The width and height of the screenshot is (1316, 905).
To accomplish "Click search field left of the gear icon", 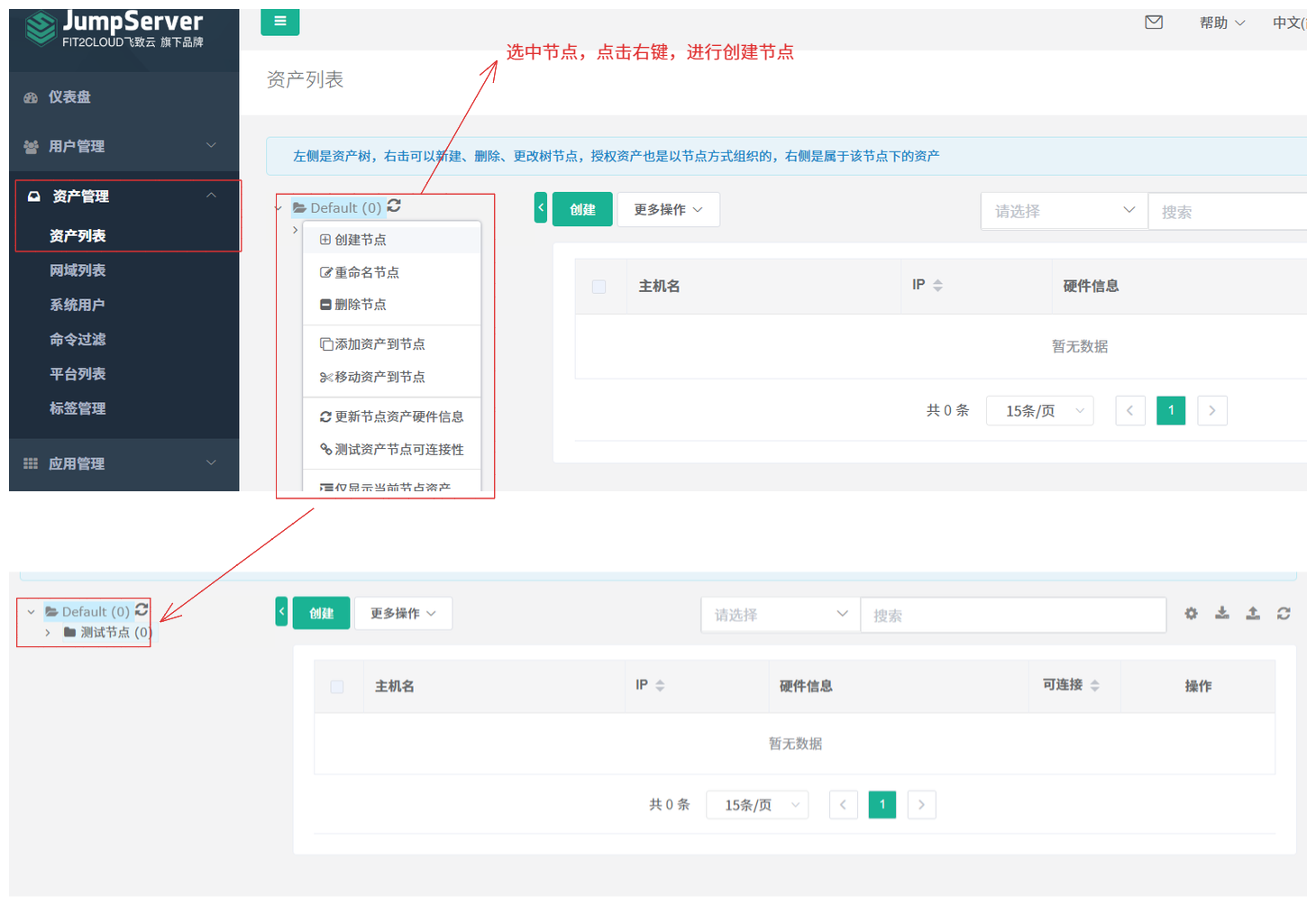I will [x=1012, y=616].
